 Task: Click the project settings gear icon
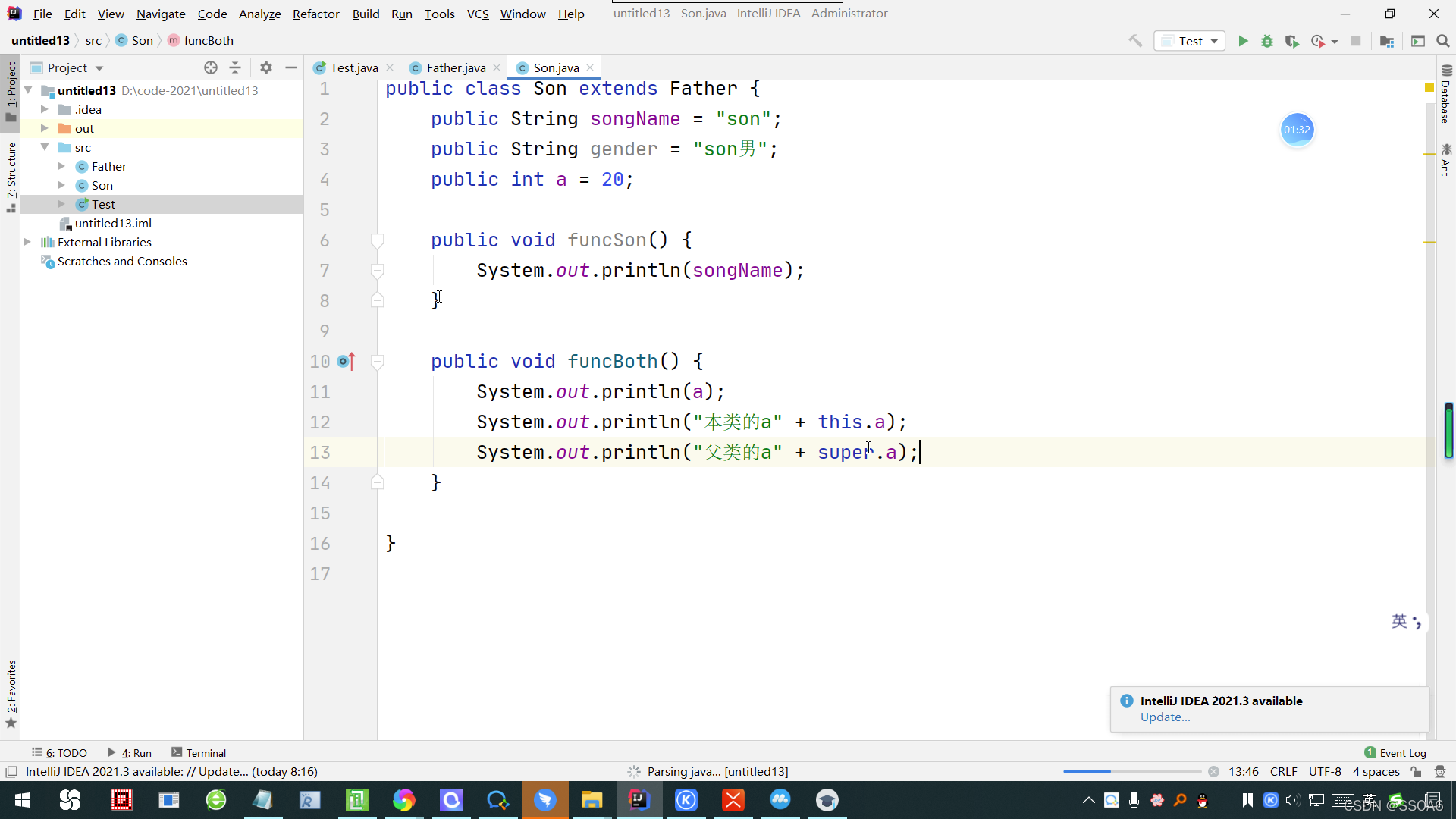point(266,68)
